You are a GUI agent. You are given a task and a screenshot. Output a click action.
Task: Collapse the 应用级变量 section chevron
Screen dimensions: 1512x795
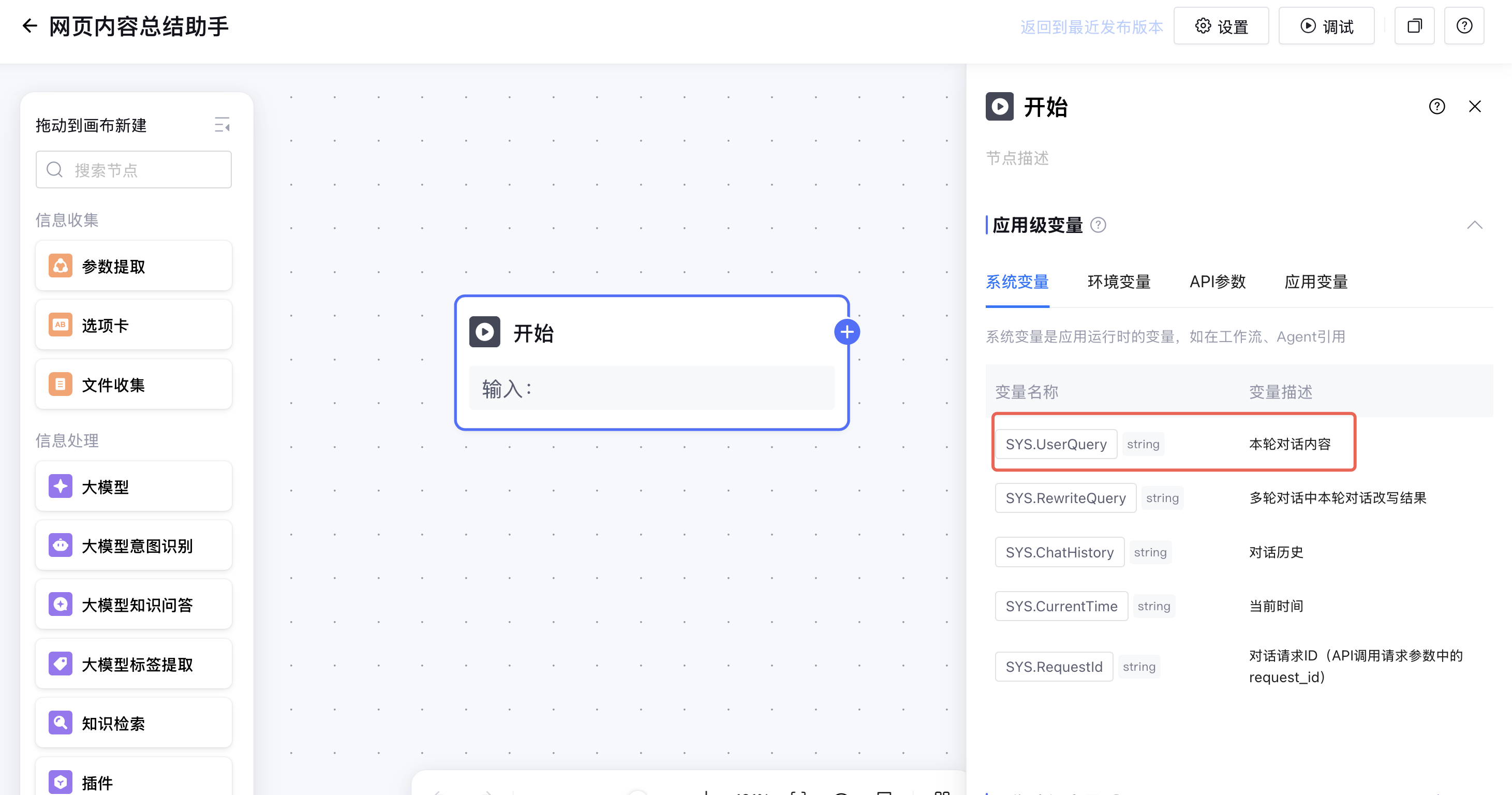(x=1474, y=225)
